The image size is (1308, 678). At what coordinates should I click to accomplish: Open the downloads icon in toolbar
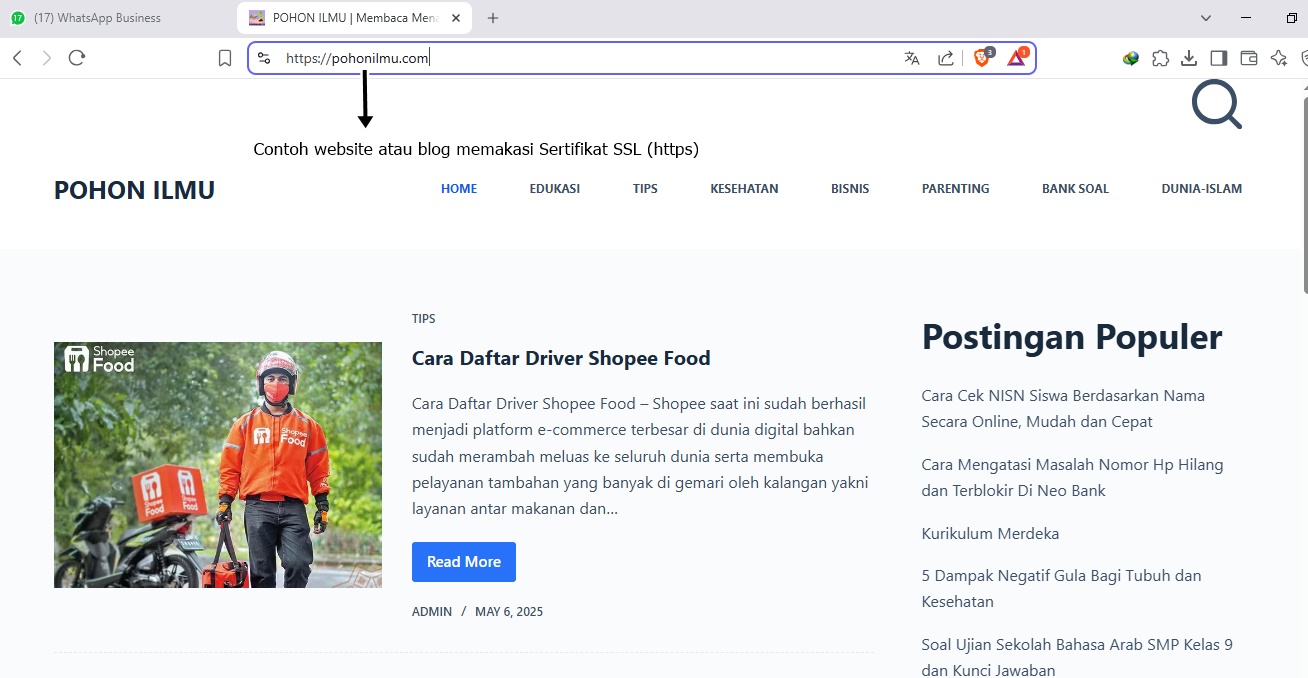pos(1189,58)
